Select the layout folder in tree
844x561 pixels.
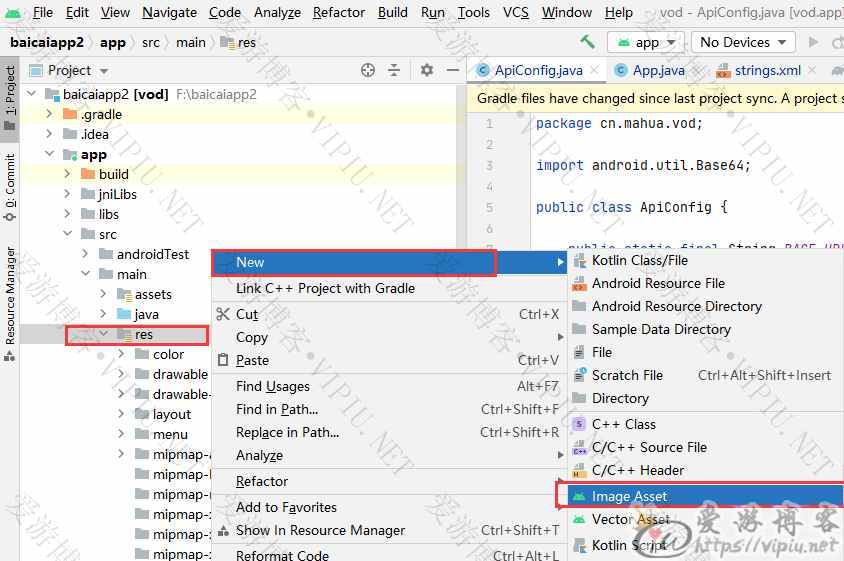tap(172, 415)
